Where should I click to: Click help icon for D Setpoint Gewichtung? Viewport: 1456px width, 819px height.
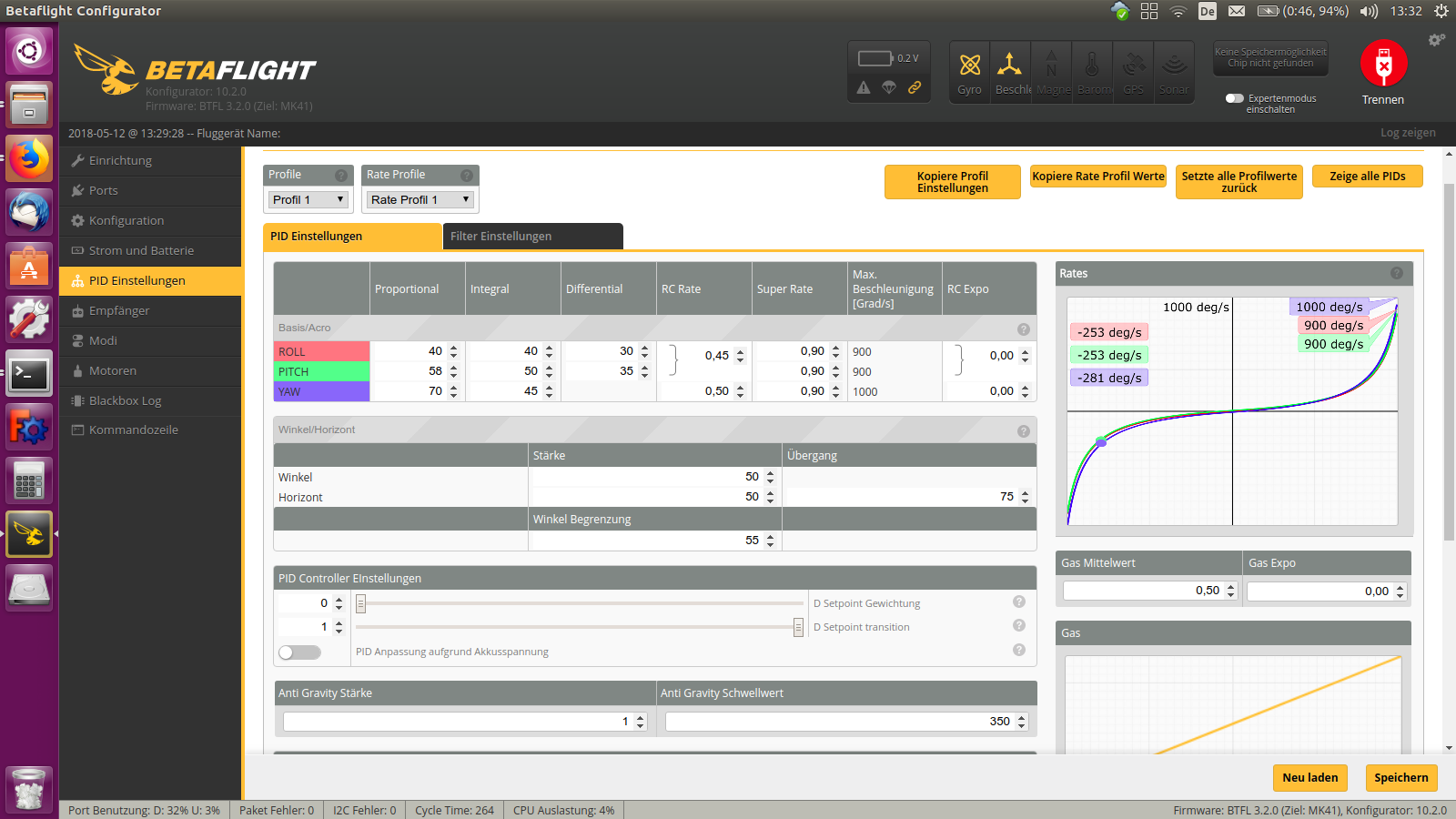tap(1019, 602)
